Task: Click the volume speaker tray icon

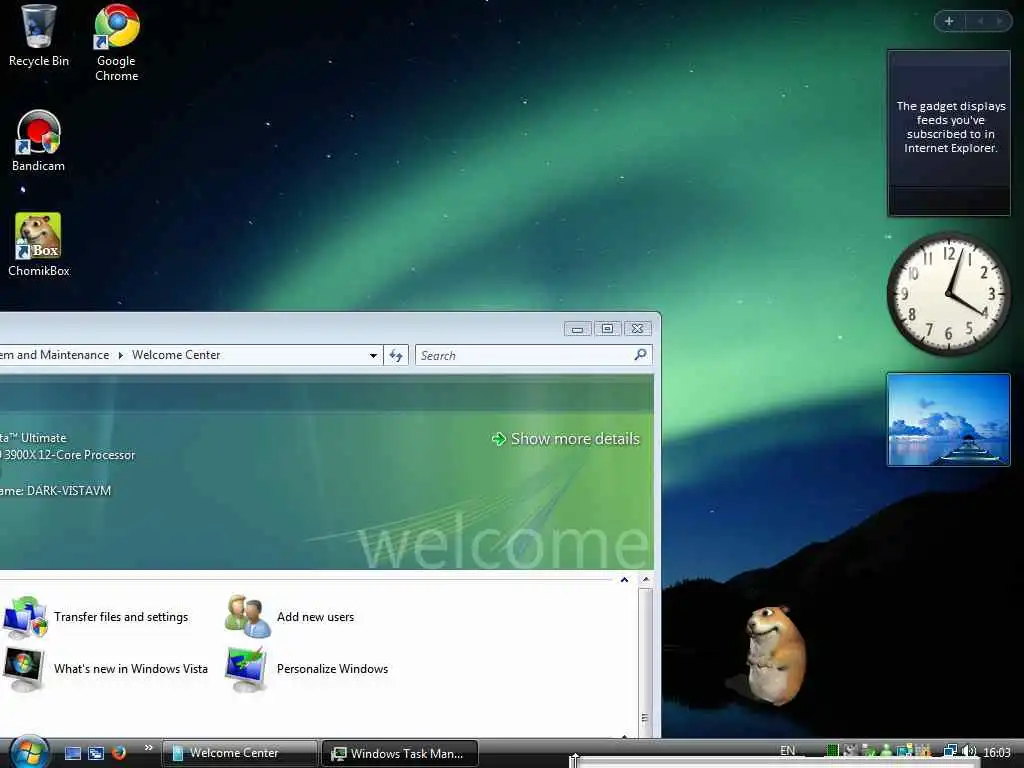Action: pyautogui.click(x=969, y=752)
